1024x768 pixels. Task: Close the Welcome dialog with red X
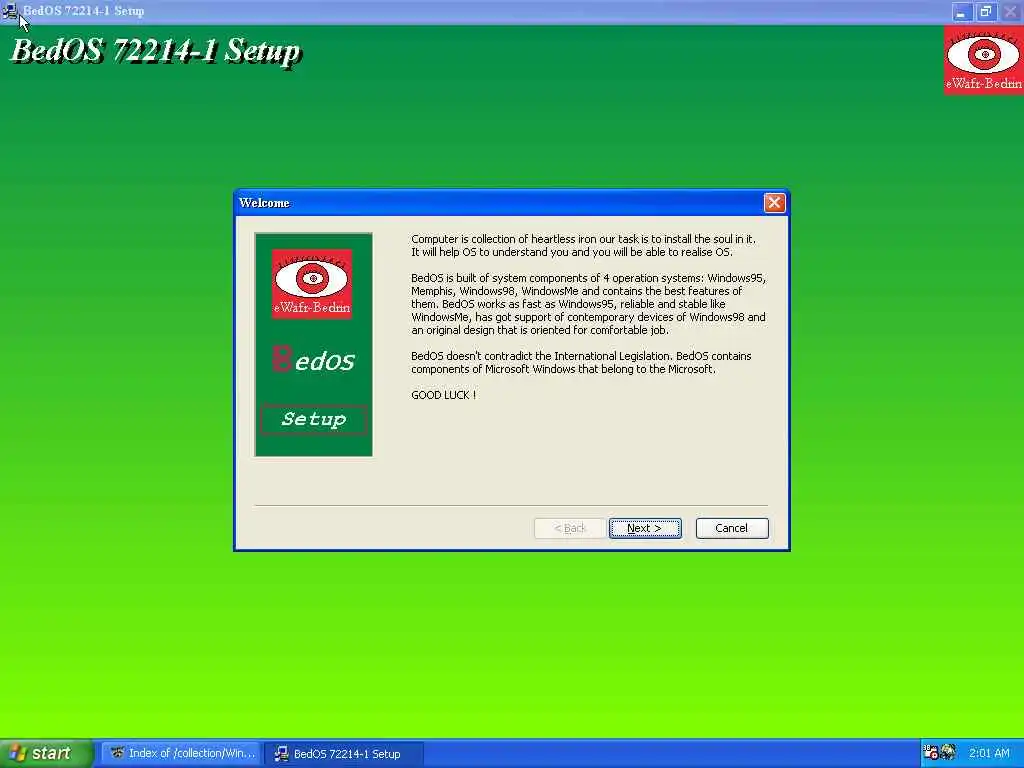point(774,202)
